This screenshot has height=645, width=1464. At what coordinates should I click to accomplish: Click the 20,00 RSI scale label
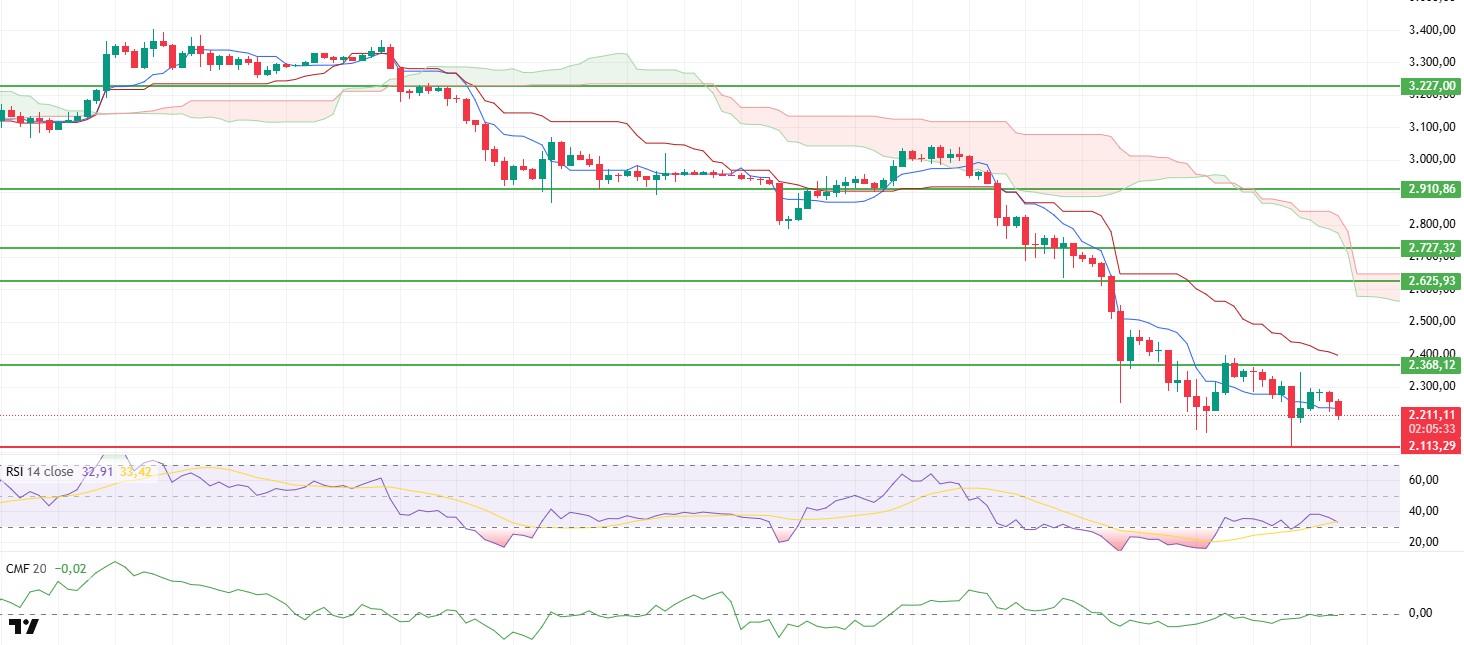coord(1423,542)
